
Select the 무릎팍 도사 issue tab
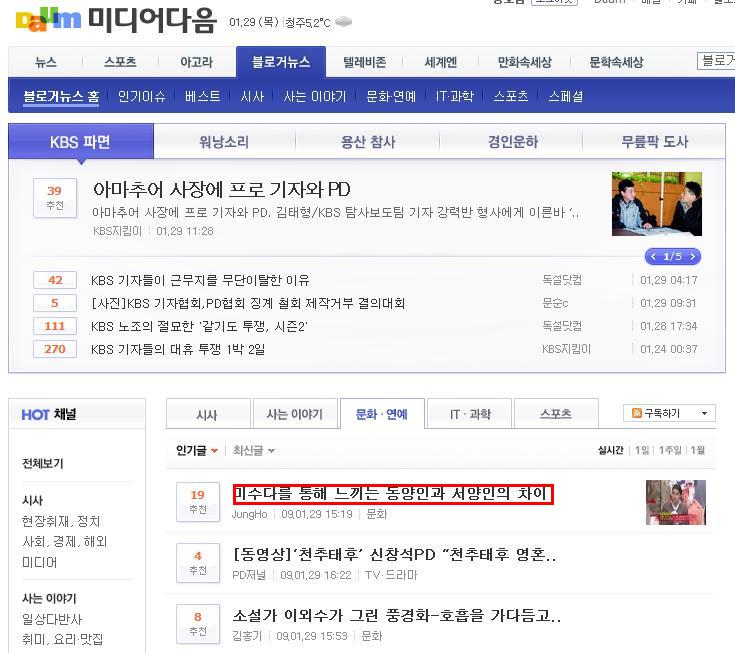point(654,142)
